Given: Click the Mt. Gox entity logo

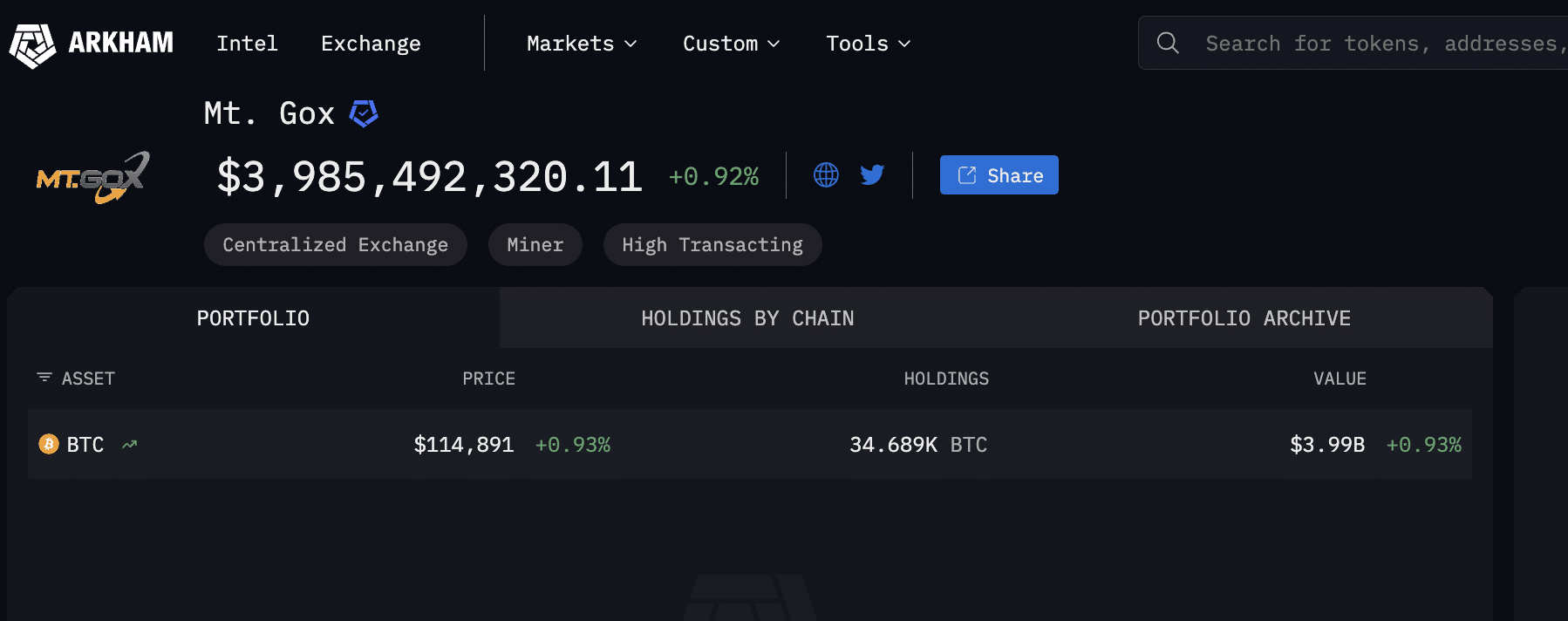Looking at the screenshot, I should click(x=92, y=177).
